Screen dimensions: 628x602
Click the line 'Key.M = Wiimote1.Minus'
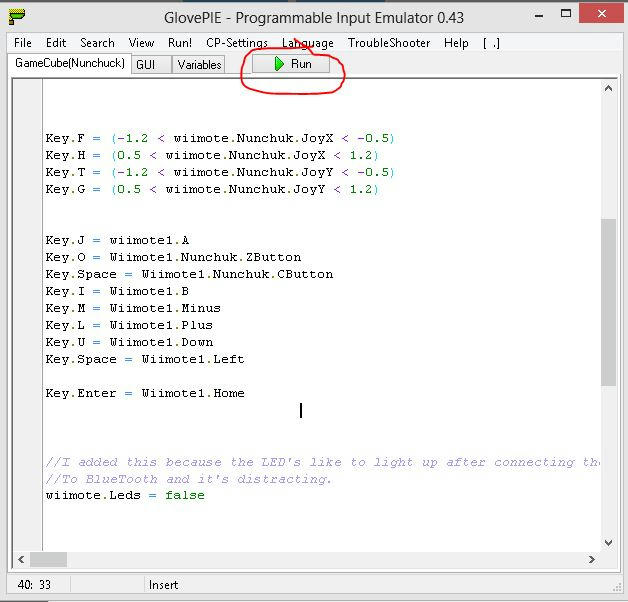pos(133,308)
